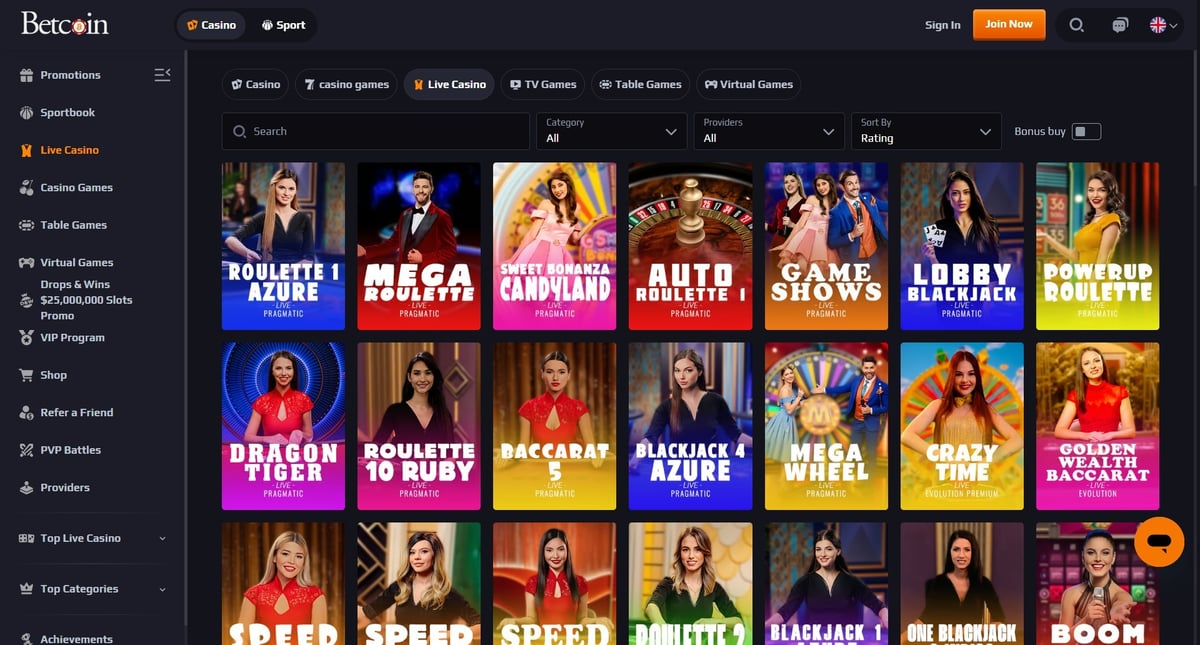Open the Category dropdown filter

[x=611, y=131]
